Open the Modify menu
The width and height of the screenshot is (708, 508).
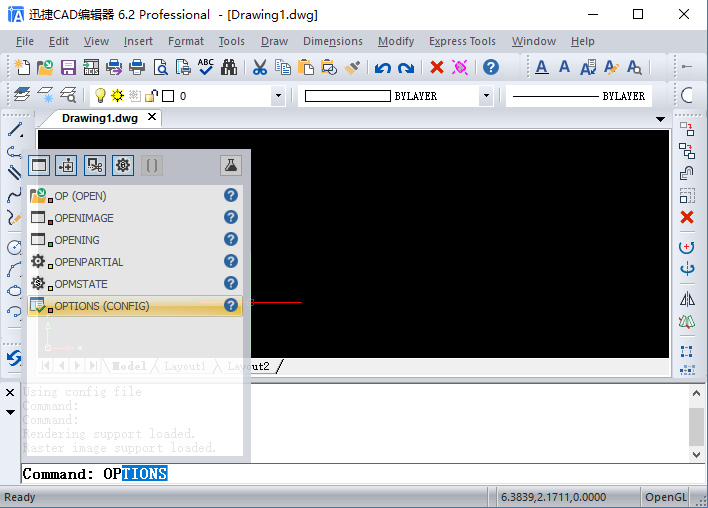396,41
